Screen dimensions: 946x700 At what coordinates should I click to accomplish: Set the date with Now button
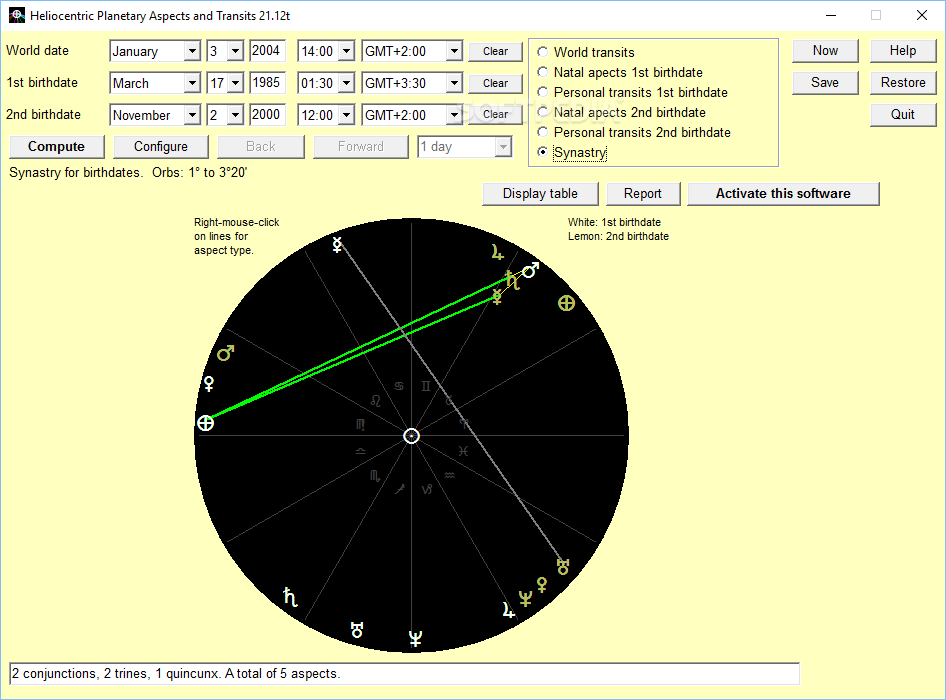tap(825, 51)
